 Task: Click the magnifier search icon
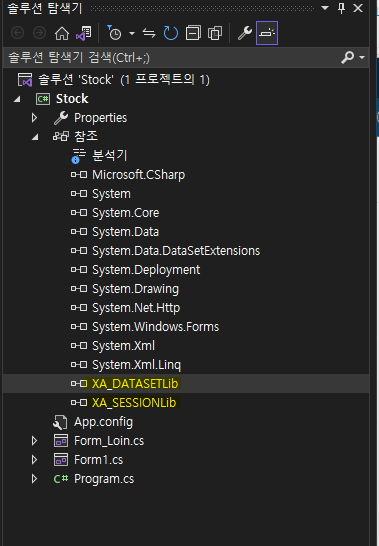click(x=348, y=57)
